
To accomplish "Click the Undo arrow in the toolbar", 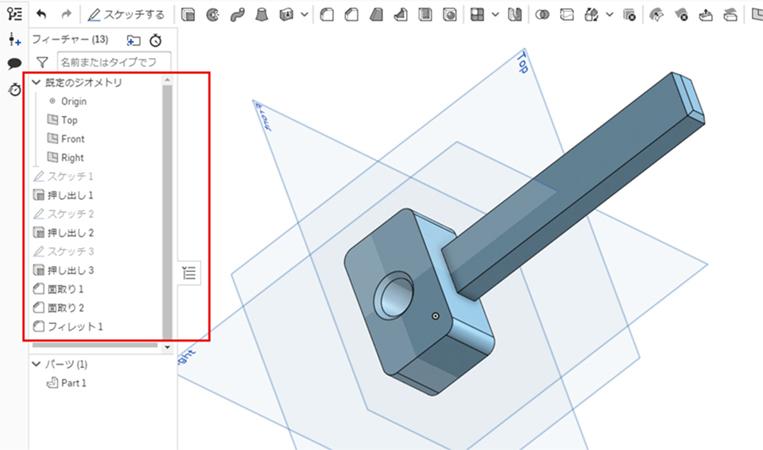I will pos(41,15).
